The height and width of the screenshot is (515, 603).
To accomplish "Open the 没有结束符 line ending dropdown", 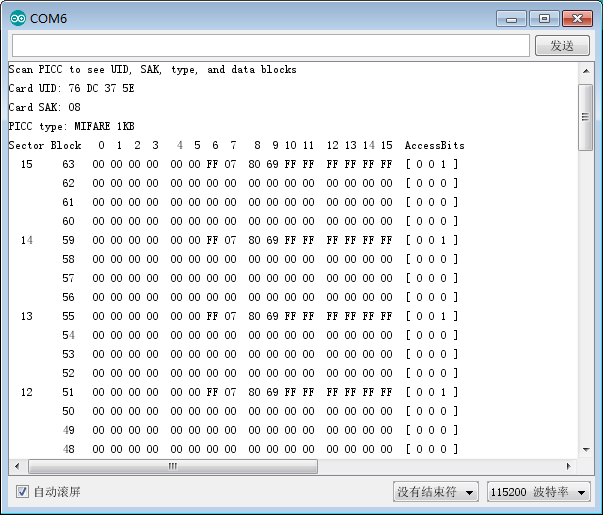I will [x=436, y=492].
